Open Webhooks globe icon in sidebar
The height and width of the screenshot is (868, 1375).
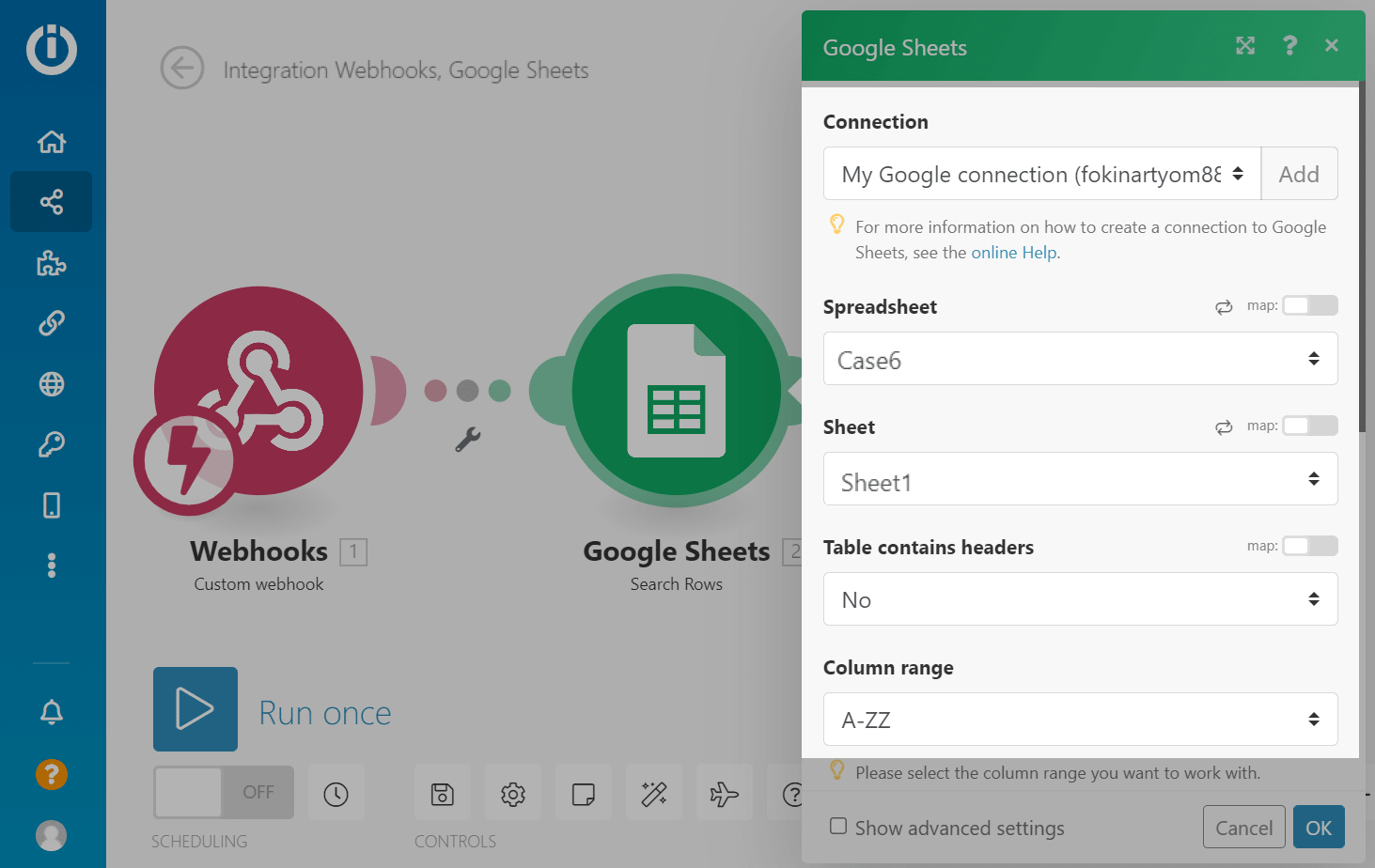click(52, 384)
